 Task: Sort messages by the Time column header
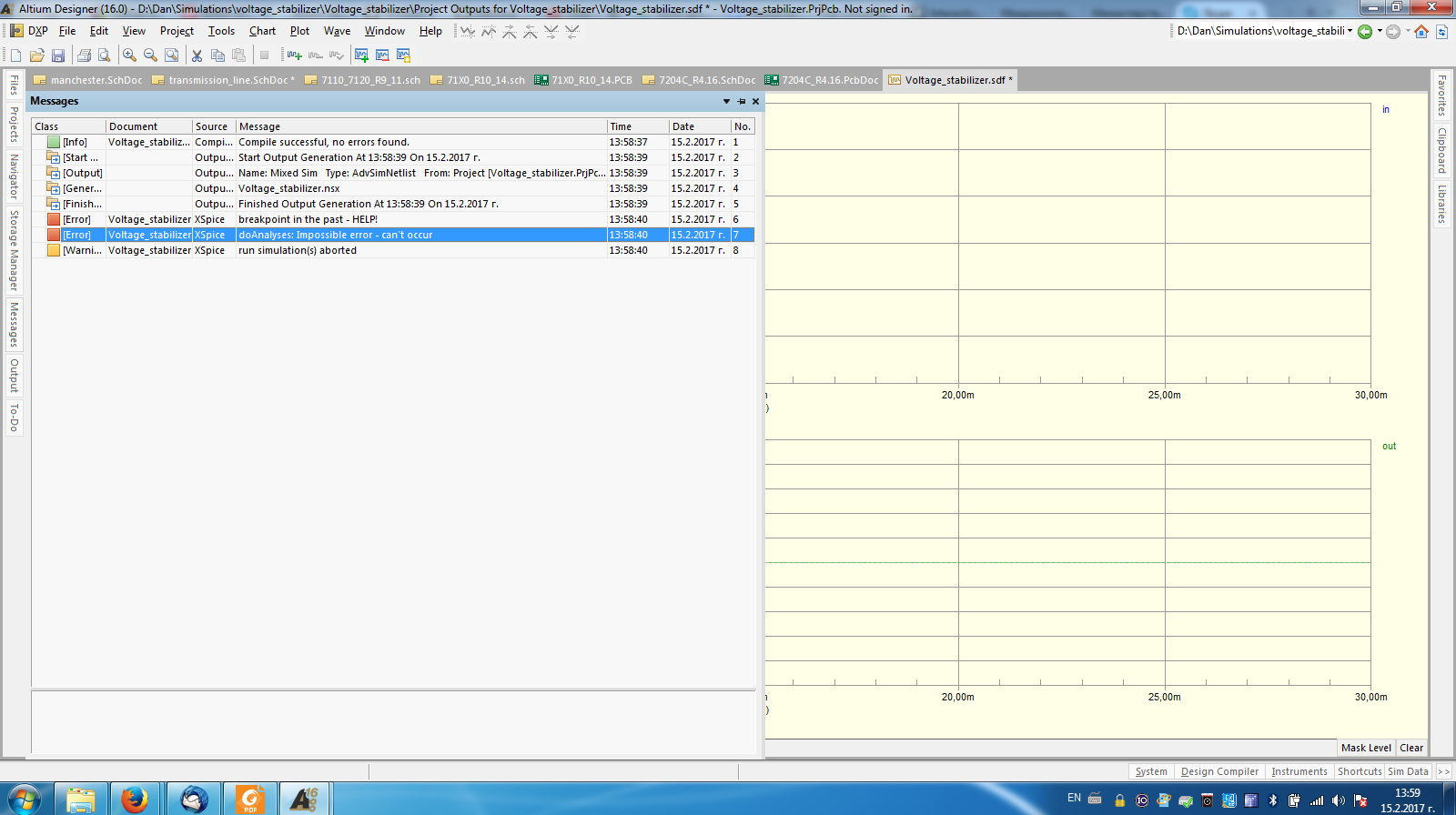pyautogui.click(x=638, y=126)
